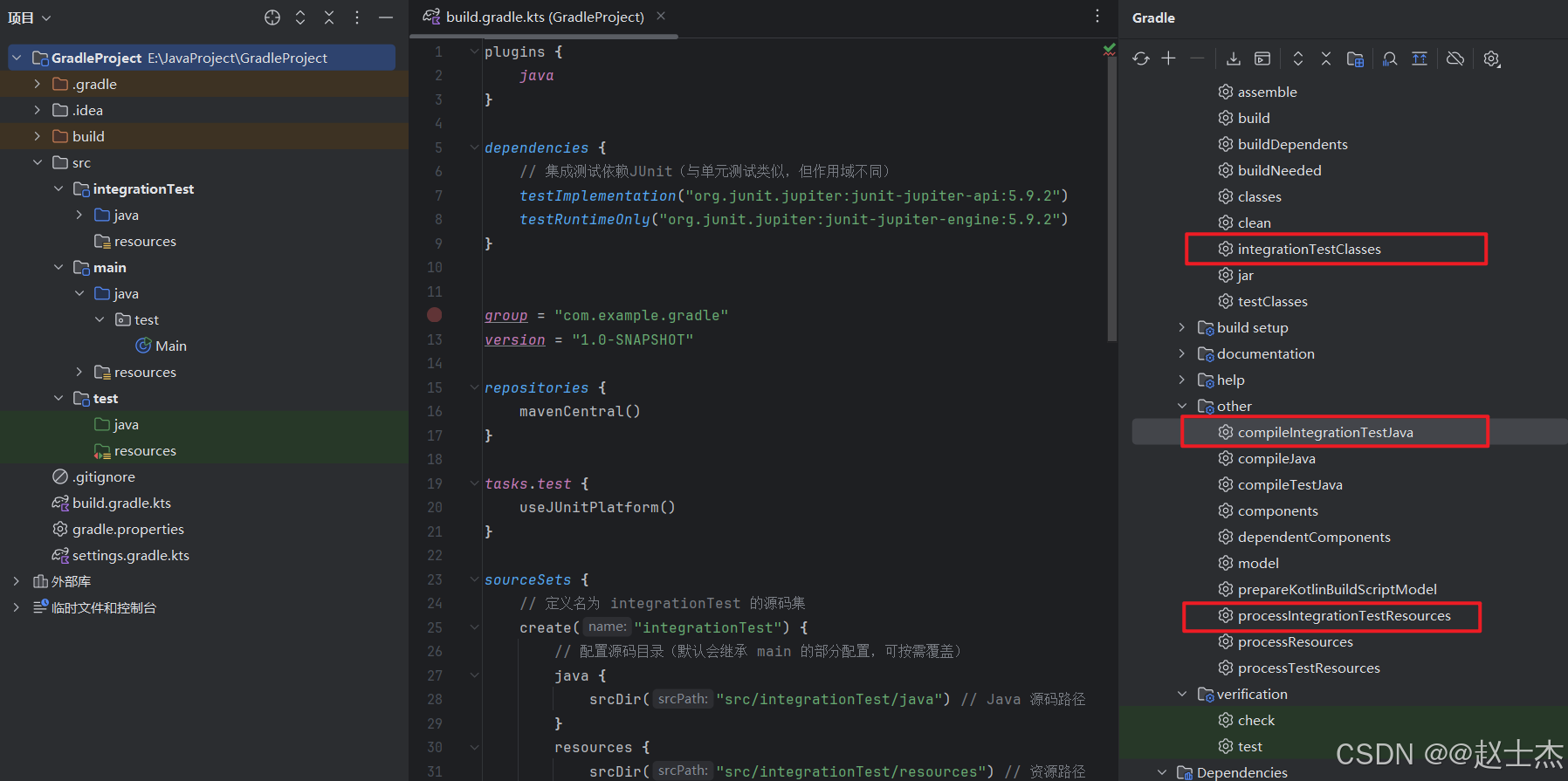This screenshot has width=1568, height=781.
Task: Click the breakpoint marker beside group line
Action: [x=434, y=315]
